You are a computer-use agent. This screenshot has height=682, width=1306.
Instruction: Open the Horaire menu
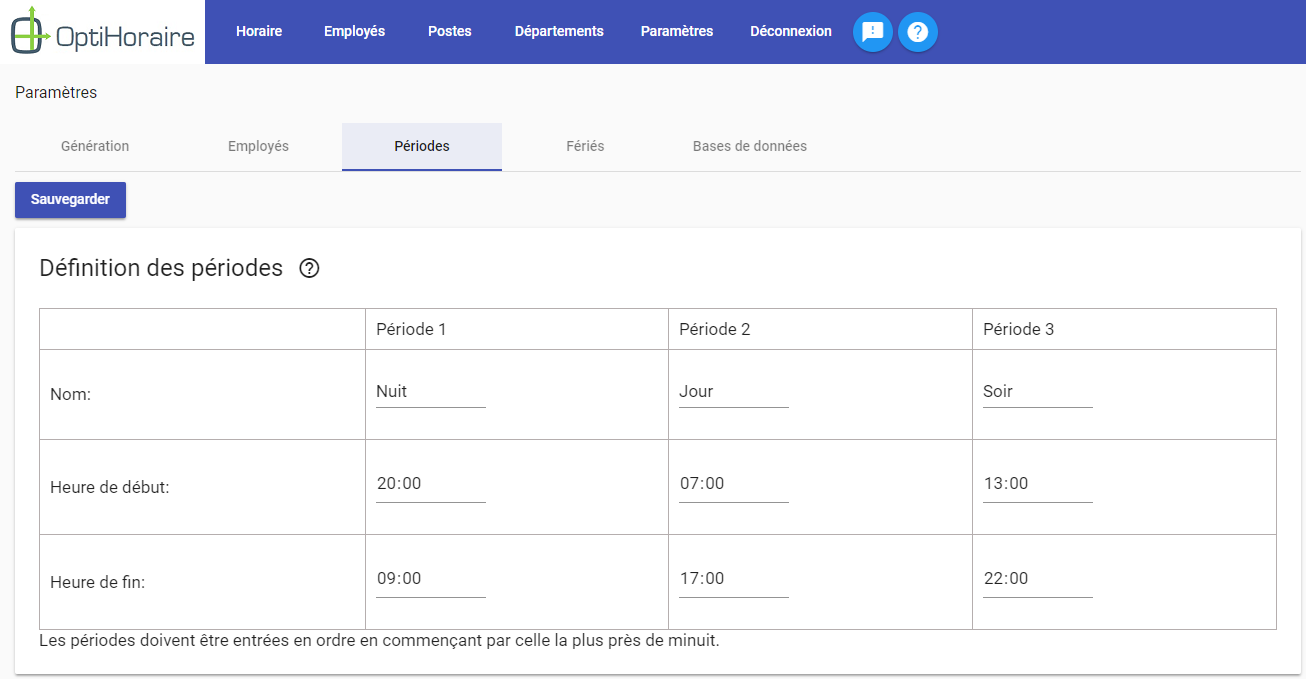[x=259, y=31]
